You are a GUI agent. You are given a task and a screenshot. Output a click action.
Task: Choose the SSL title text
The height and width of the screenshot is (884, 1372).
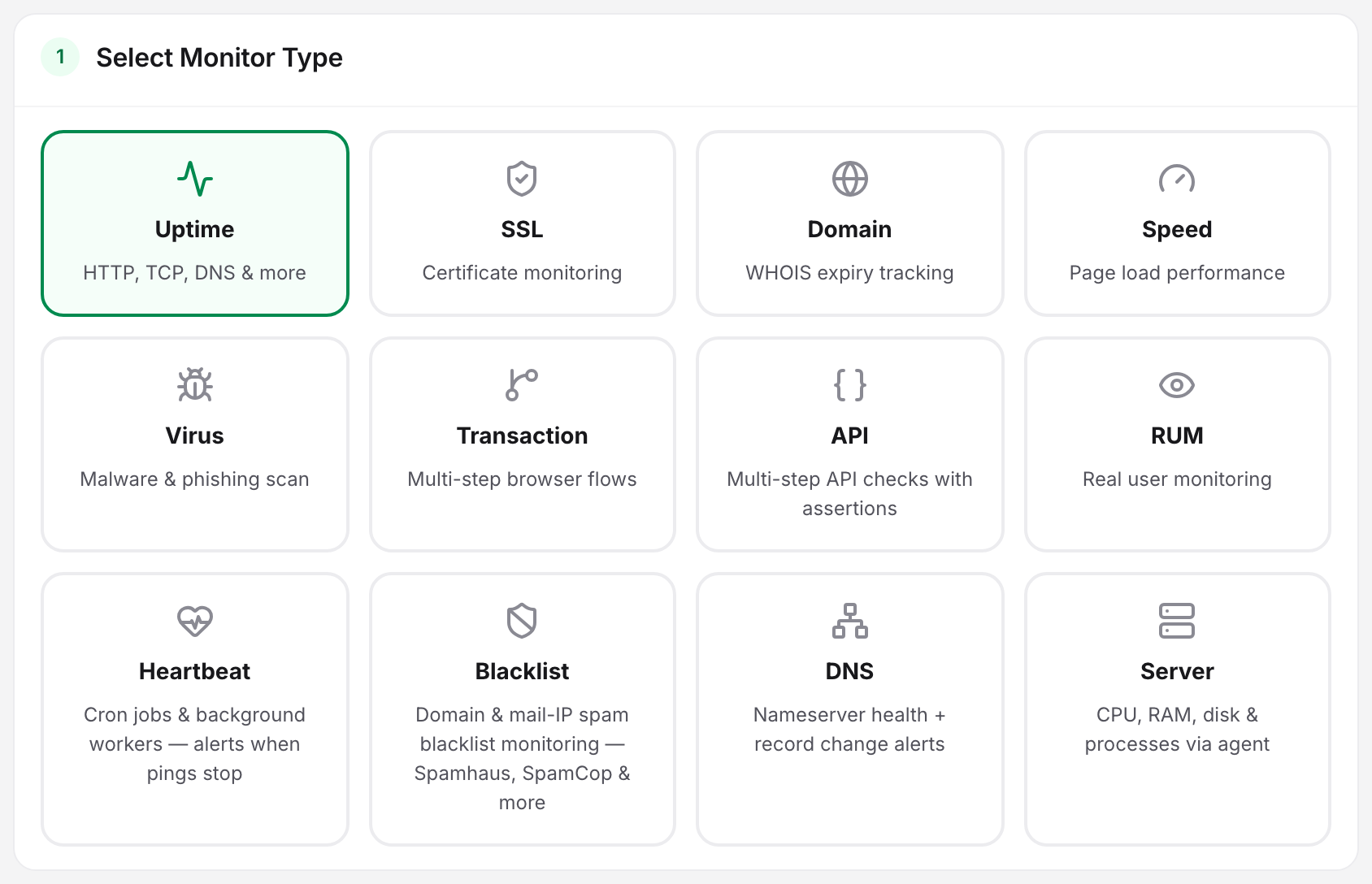click(x=522, y=230)
